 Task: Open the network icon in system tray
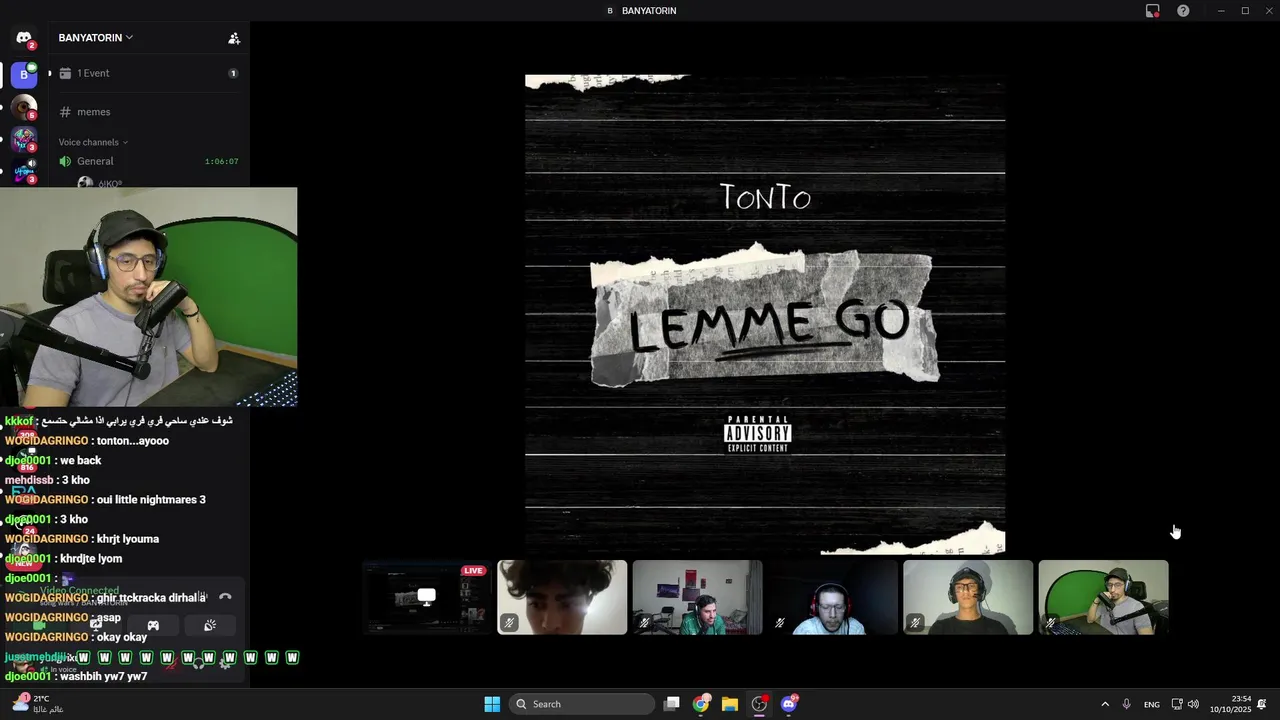1177,704
